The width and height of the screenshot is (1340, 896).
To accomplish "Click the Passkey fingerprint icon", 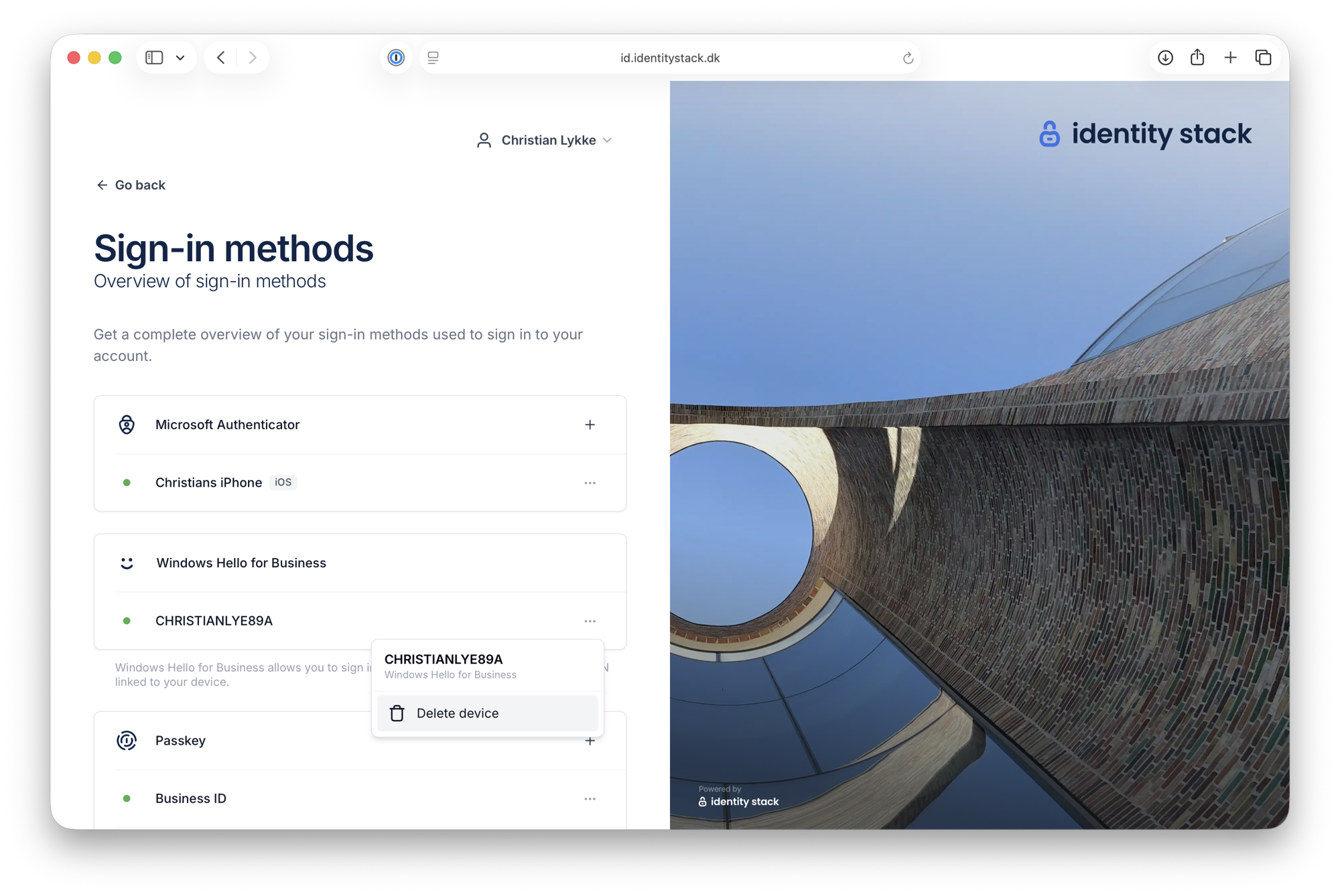I will tap(127, 741).
